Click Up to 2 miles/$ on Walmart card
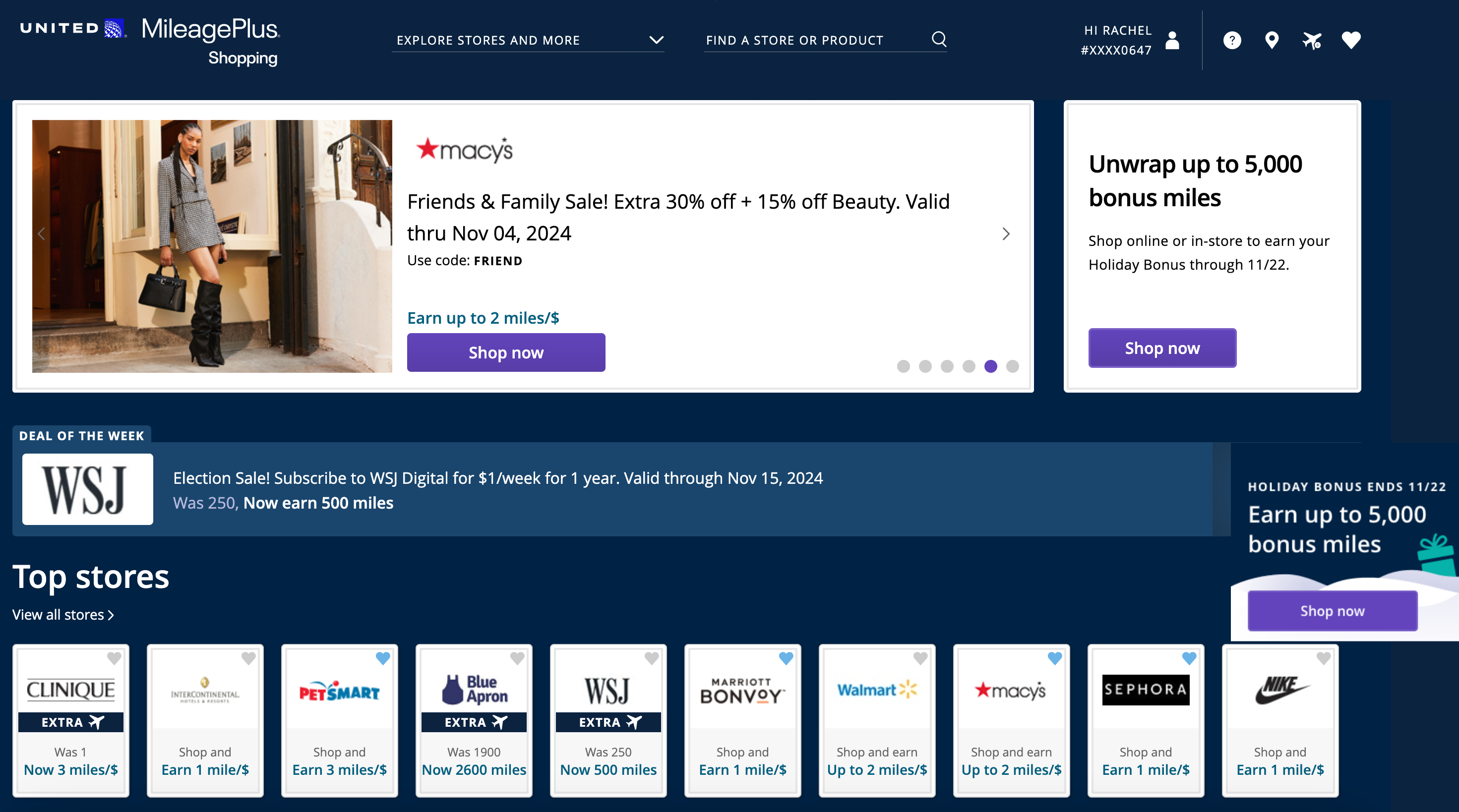The image size is (1459, 812). (877, 769)
